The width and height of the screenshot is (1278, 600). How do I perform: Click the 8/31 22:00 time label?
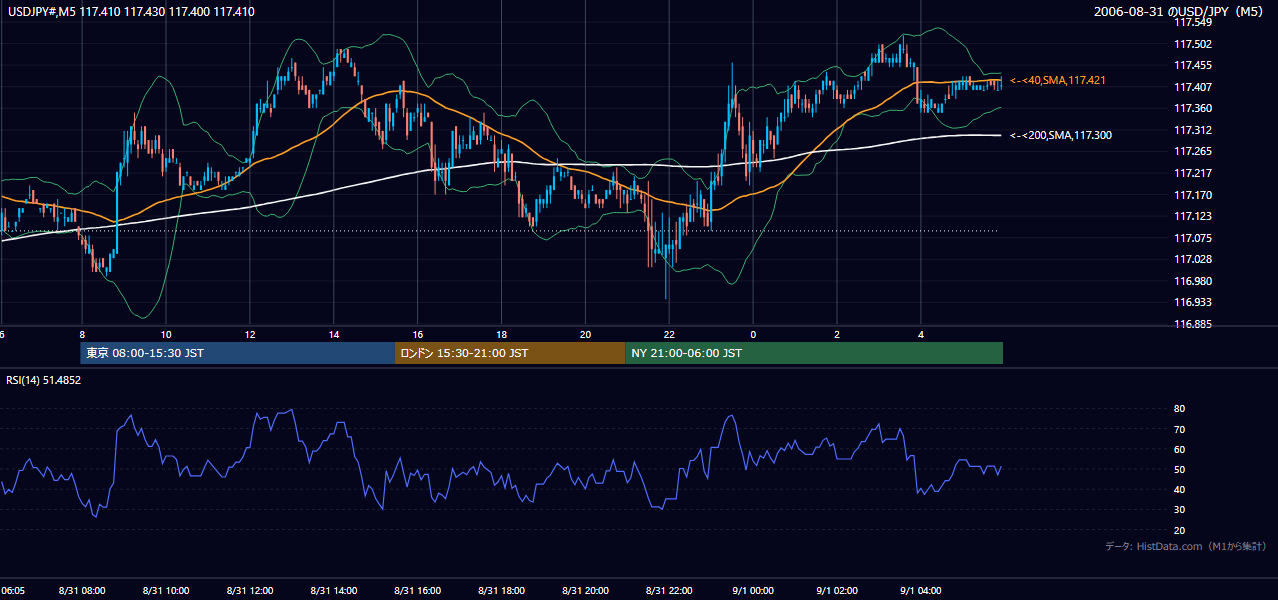point(669,591)
